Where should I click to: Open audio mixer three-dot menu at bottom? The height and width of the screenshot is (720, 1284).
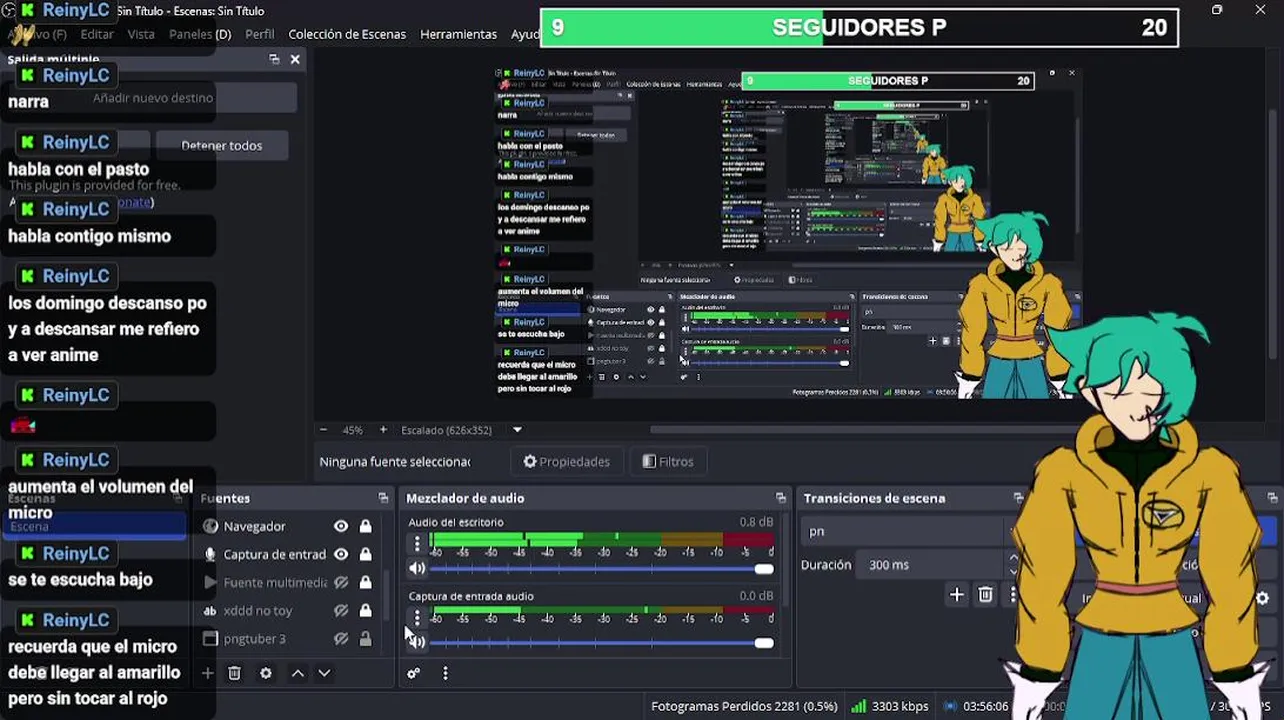tap(445, 673)
